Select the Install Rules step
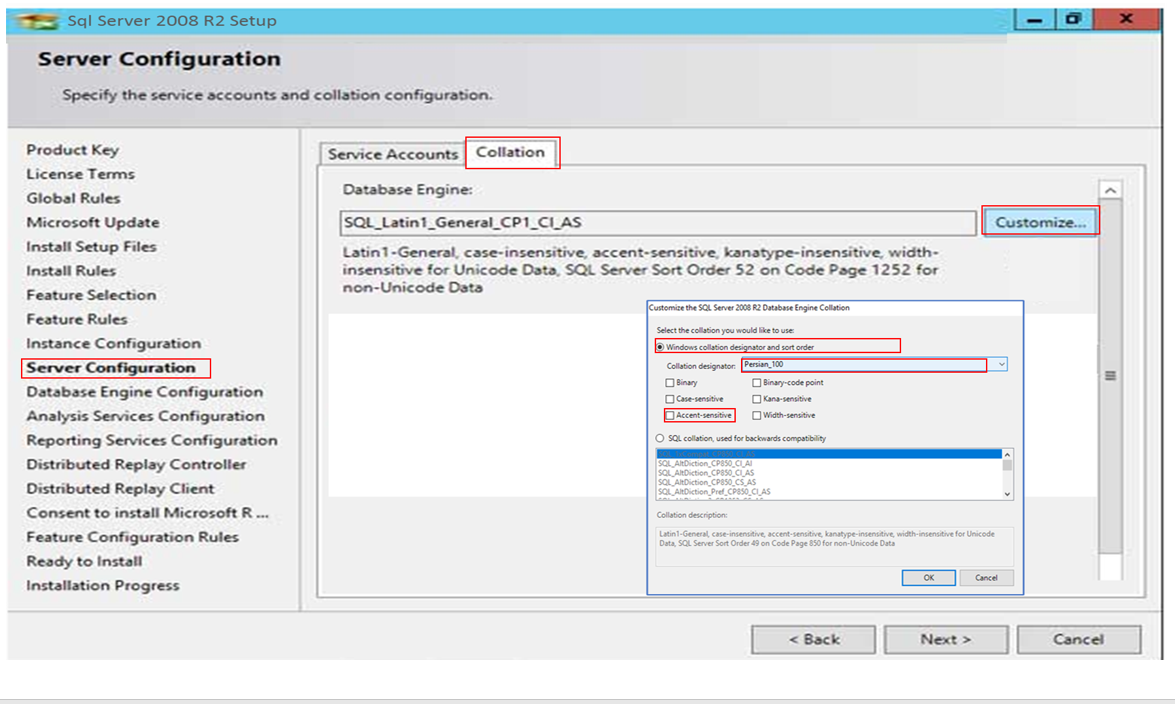Image resolution: width=1175 pixels, height=704 pixels. (70, 271)
